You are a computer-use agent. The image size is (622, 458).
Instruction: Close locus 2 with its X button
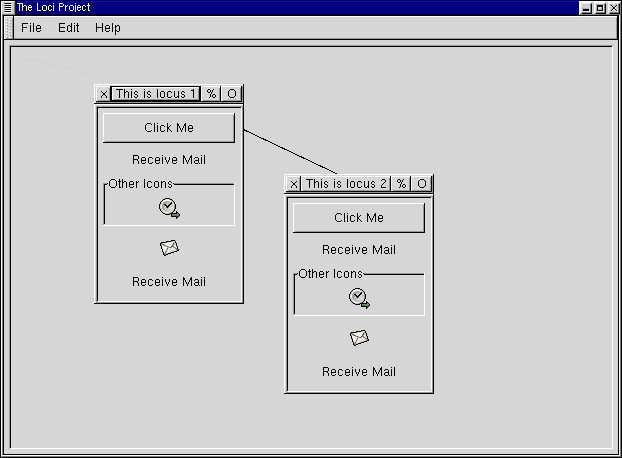tap(294, 184)
